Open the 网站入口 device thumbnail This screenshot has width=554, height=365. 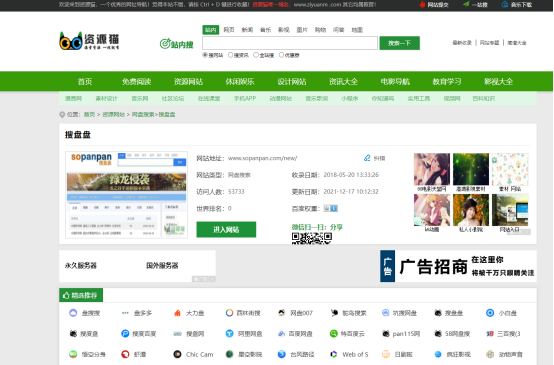tap(510, 210)
